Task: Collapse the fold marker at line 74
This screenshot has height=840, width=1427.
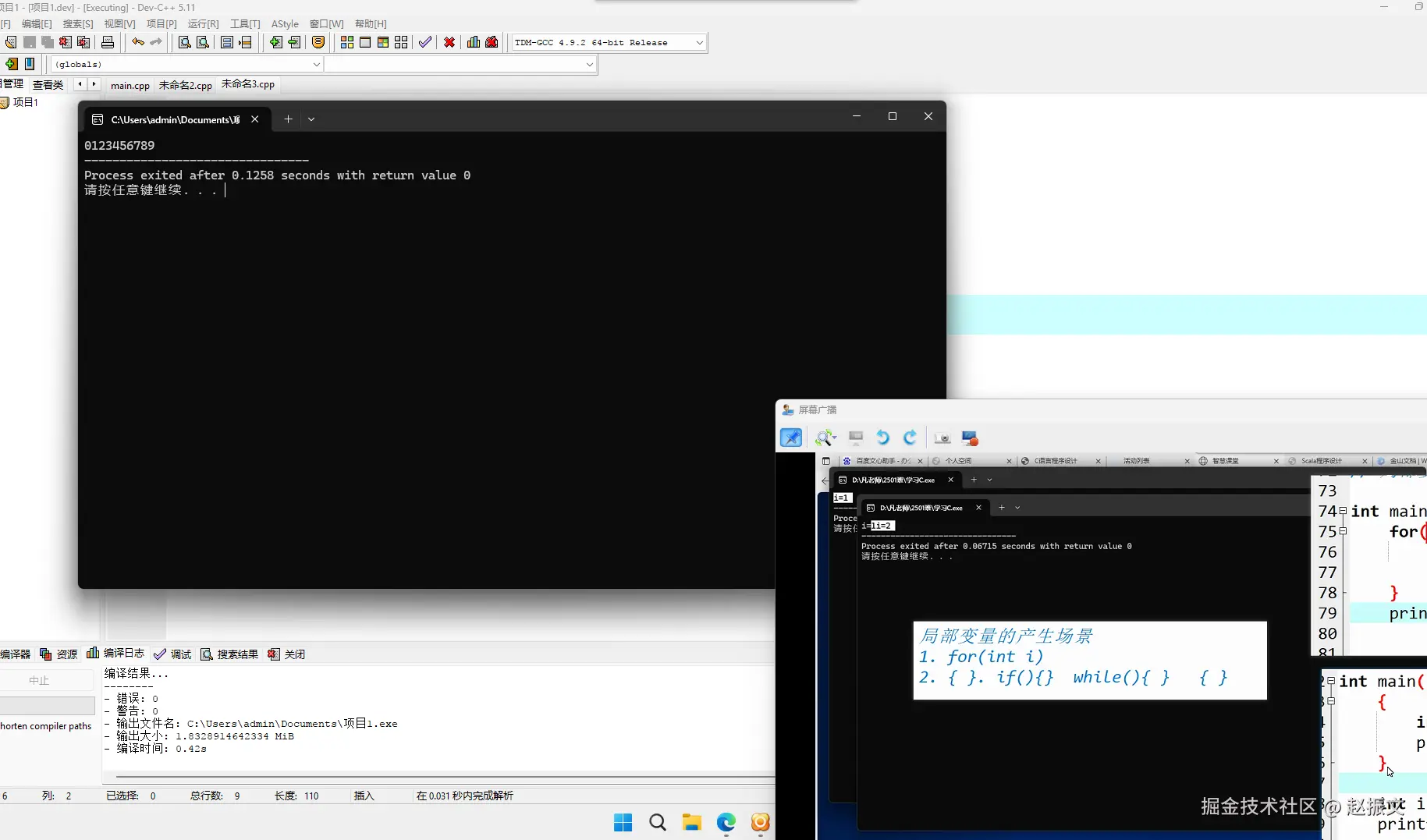Action: [x=1343, y=511]
